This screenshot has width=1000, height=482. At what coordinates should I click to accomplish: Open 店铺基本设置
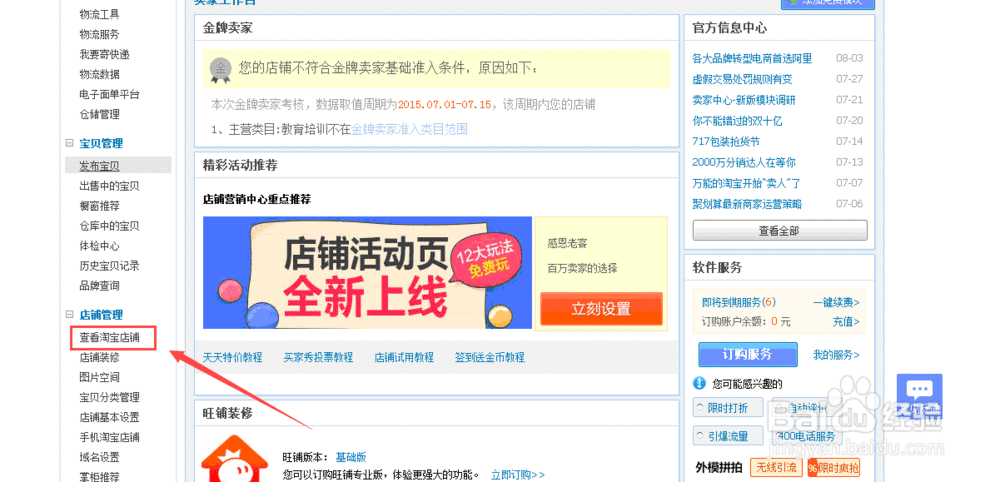point(109,418)
